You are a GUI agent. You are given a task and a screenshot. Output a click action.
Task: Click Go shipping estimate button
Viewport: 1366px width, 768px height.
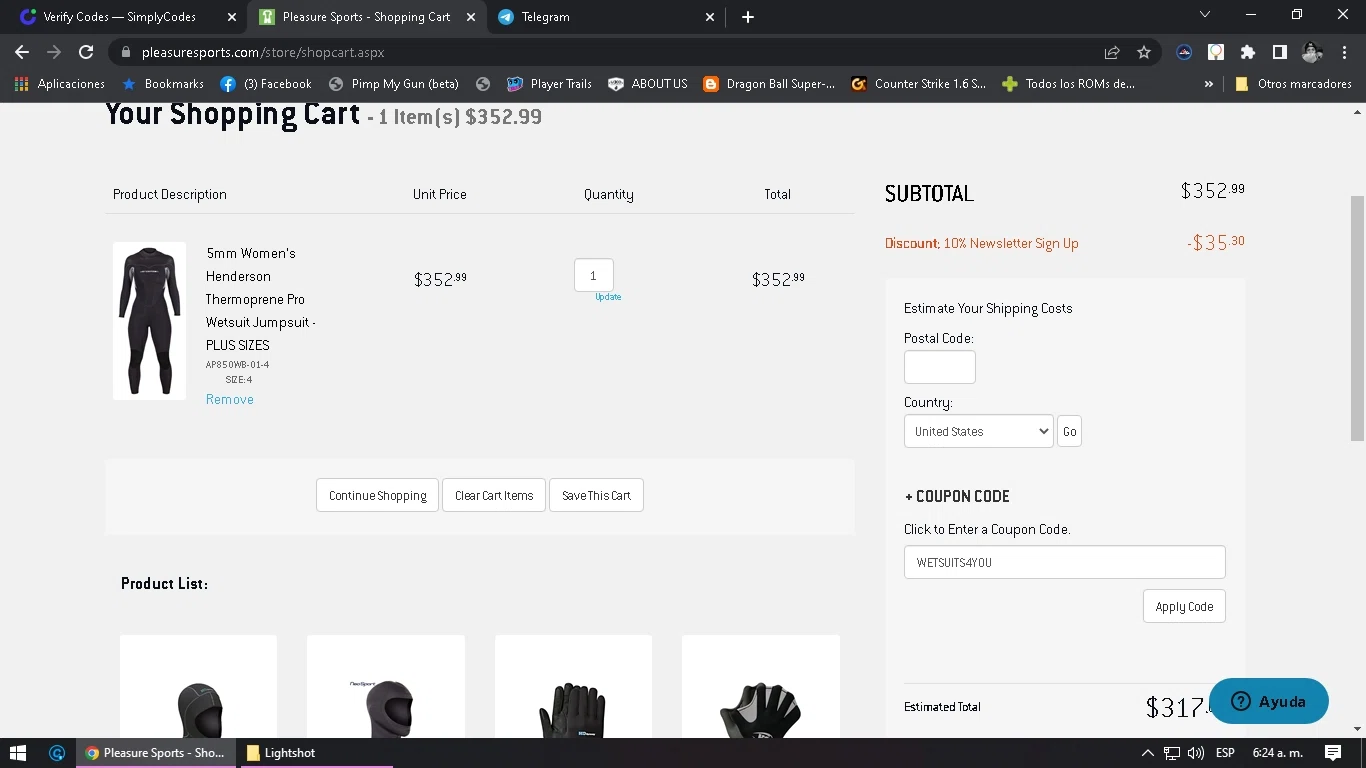tap(1070, 431)
